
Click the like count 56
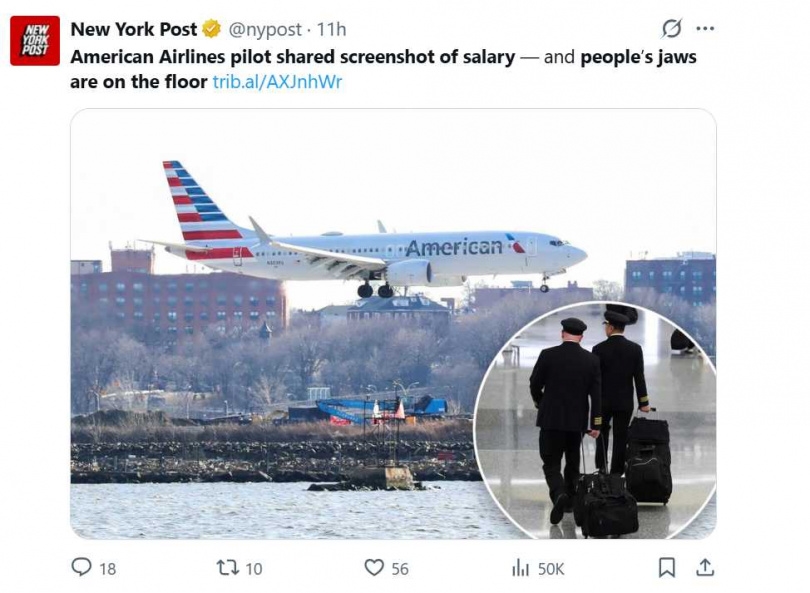(x=400, y=569)
